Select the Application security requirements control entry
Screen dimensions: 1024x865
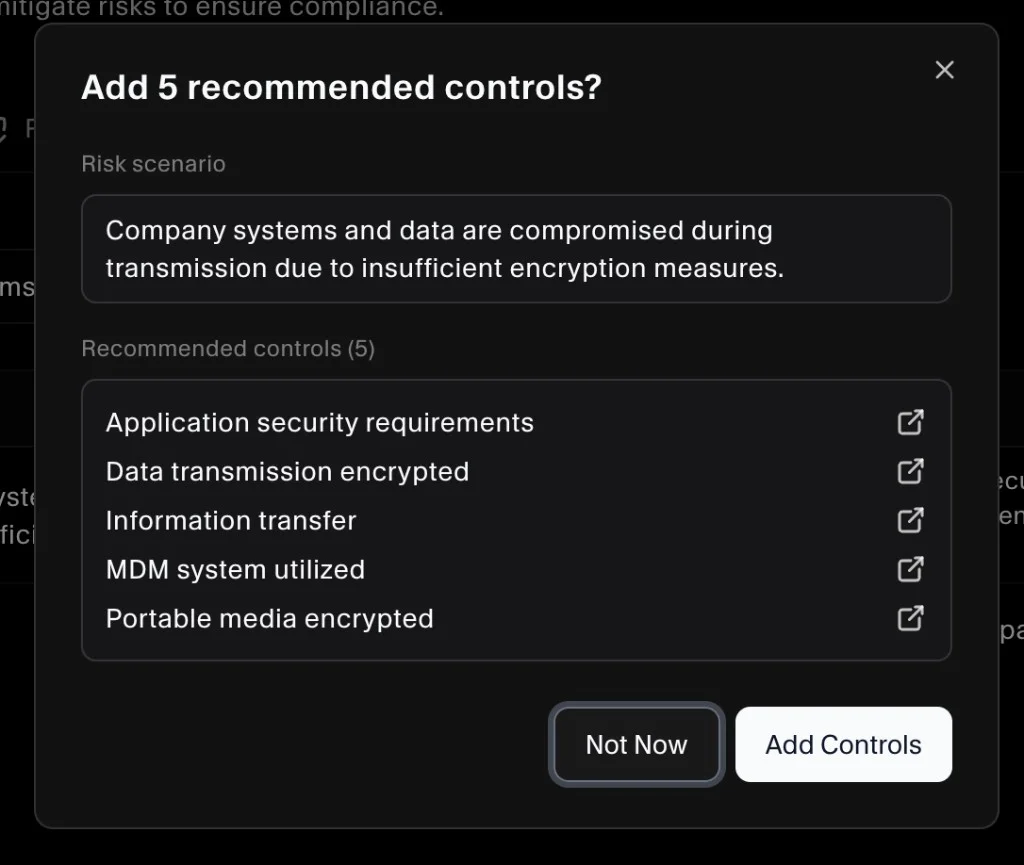click(319, 422)
